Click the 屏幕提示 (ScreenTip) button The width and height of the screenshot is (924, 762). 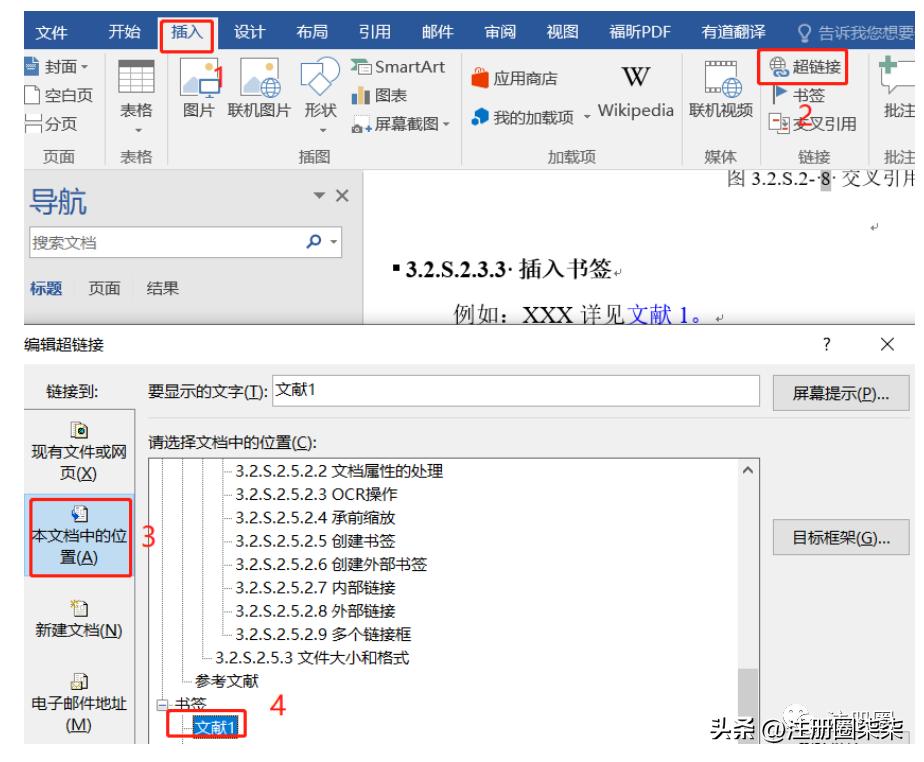coord(841,389)
